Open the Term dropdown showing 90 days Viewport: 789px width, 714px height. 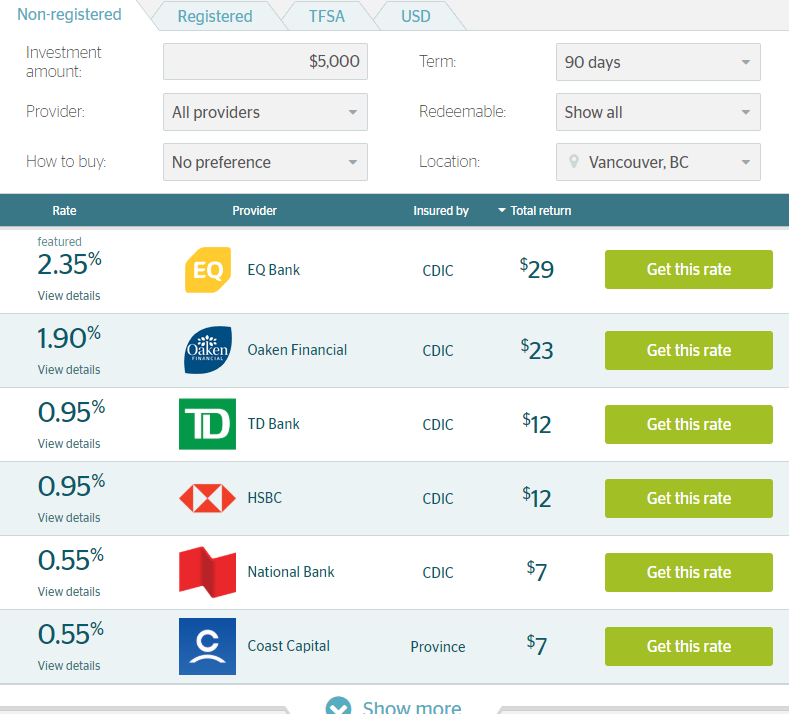pyautogui.click(x=658, y=62)
